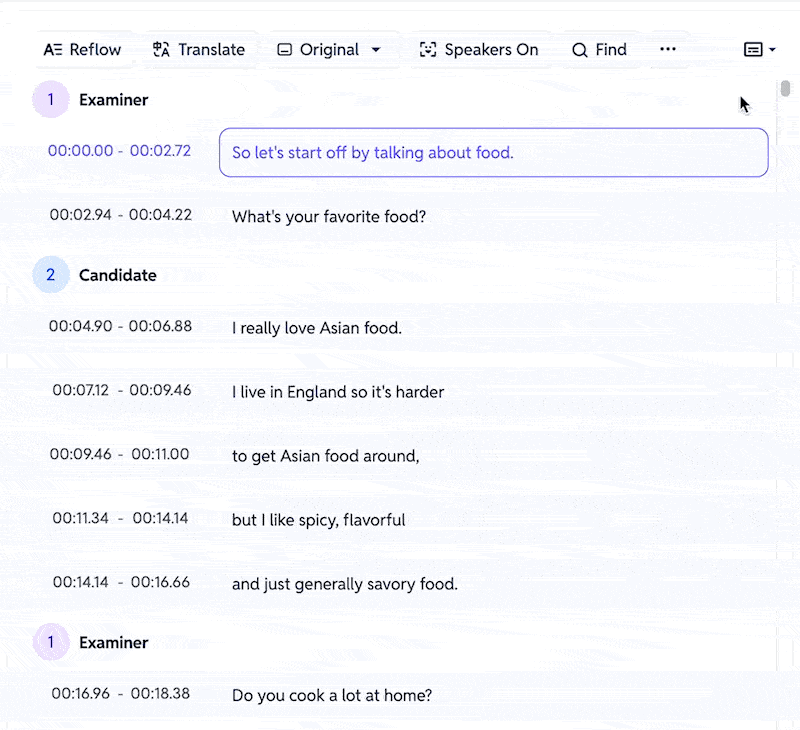Expand the layout view dropdown arrow
The width and height of the screenshot is (800, 730).
(x=772, y=49)
